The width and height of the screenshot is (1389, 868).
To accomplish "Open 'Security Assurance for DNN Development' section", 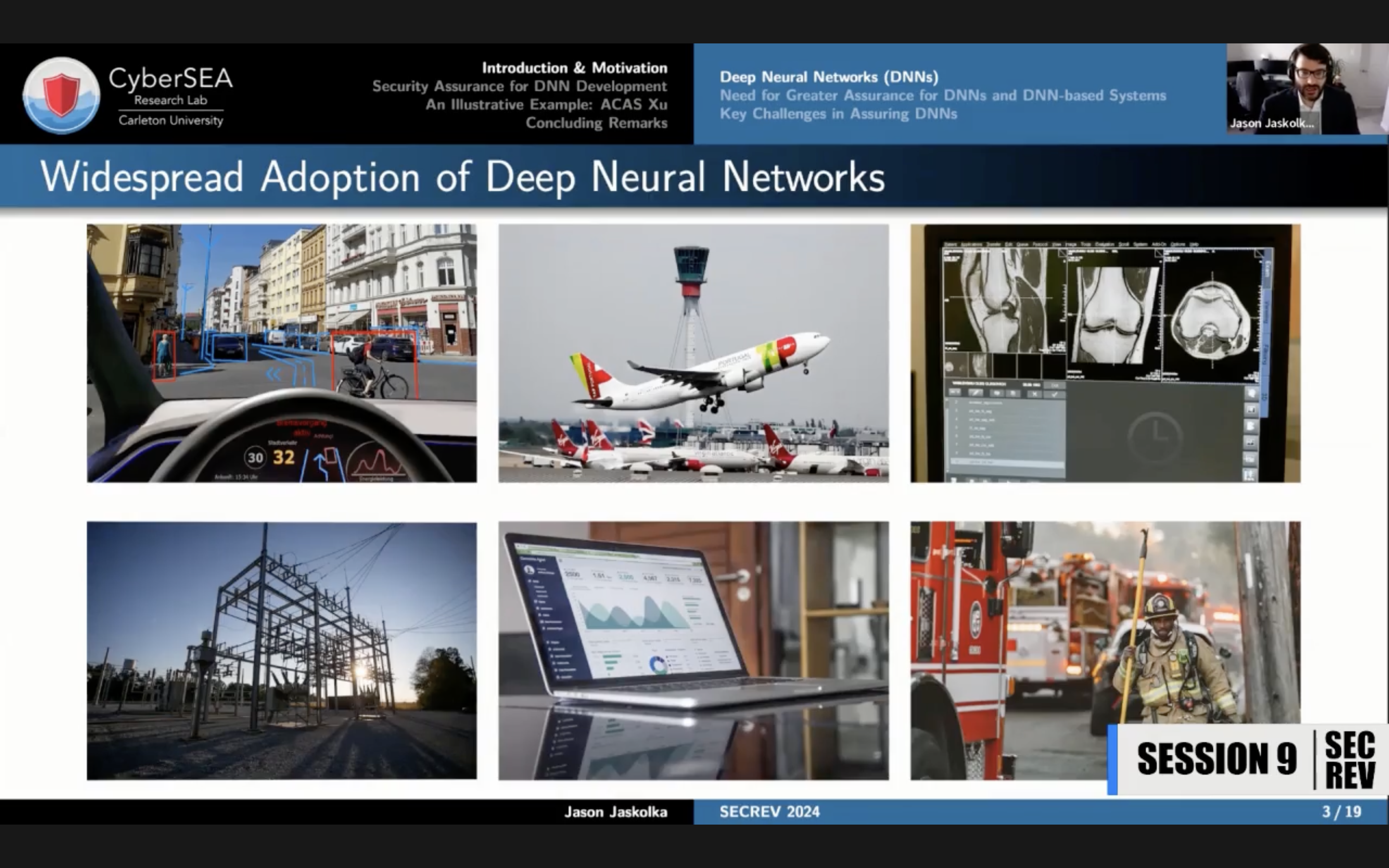I will pos(520,86).
